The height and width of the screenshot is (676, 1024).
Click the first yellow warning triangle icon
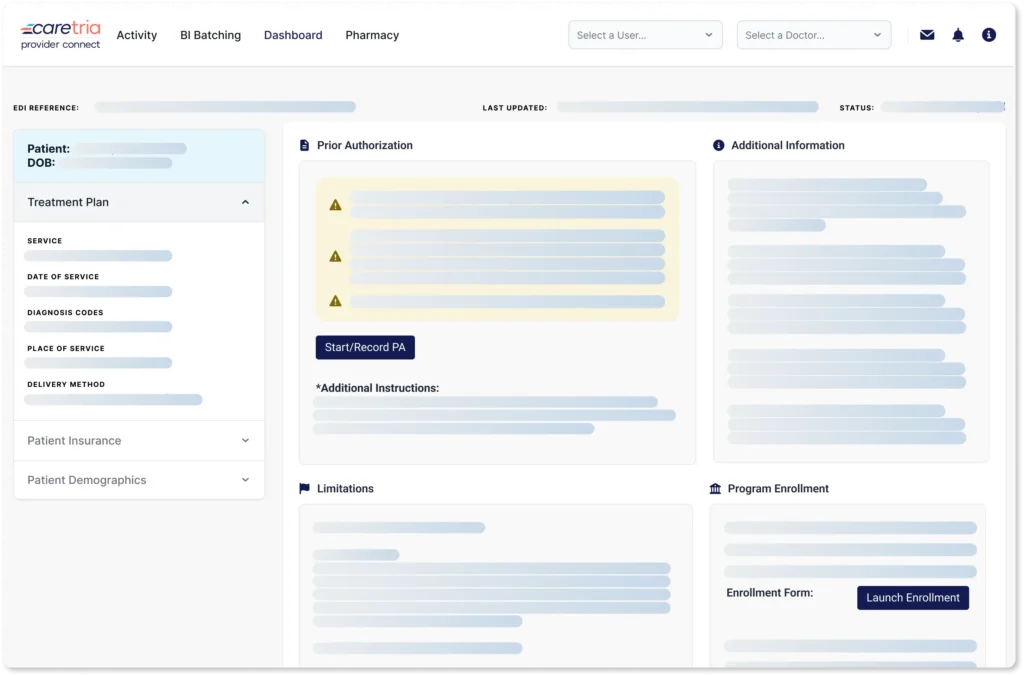(335, 205)
